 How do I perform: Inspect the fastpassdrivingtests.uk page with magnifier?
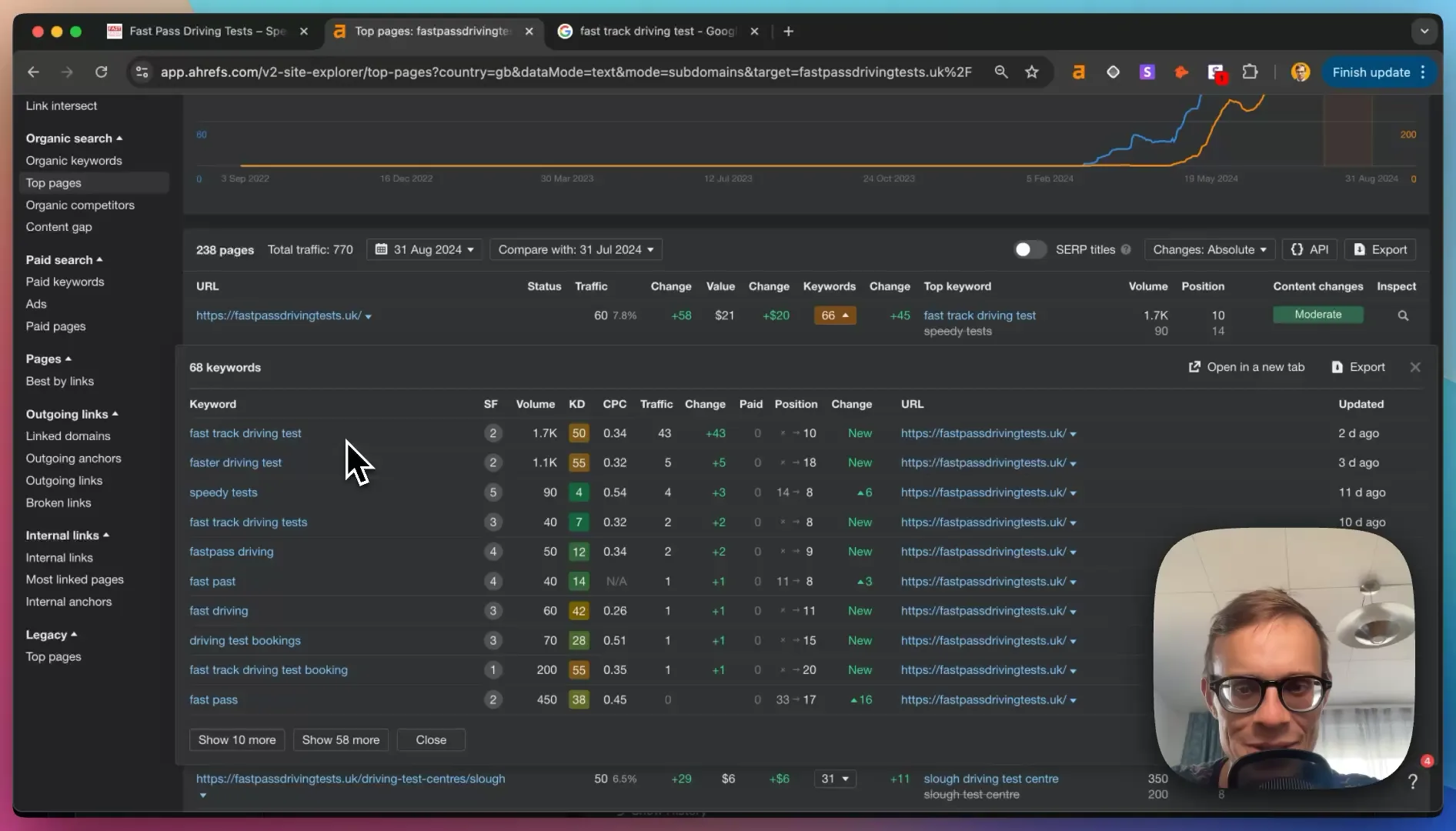pyautogui.click(x=1403, y=315)
